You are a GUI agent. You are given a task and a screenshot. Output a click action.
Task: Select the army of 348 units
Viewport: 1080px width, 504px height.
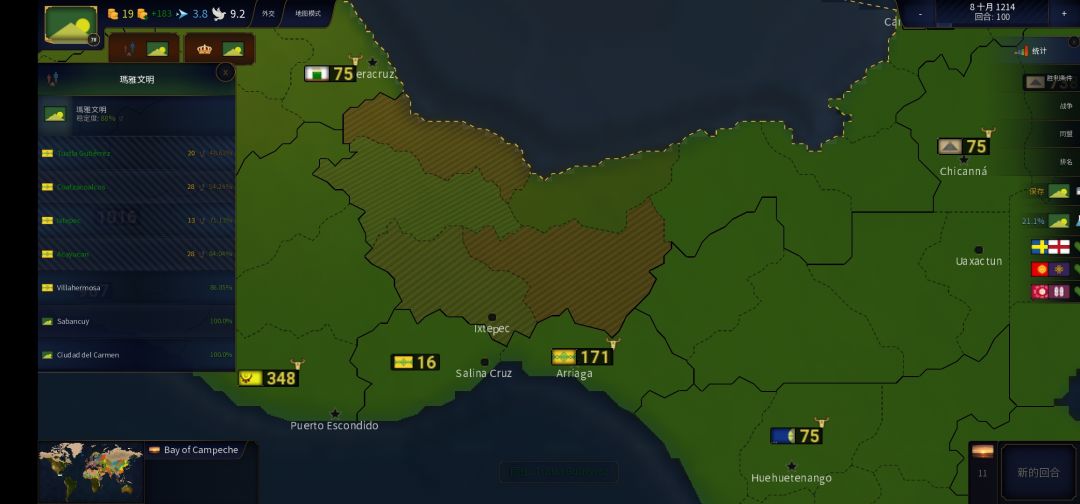tap(269, 378)
